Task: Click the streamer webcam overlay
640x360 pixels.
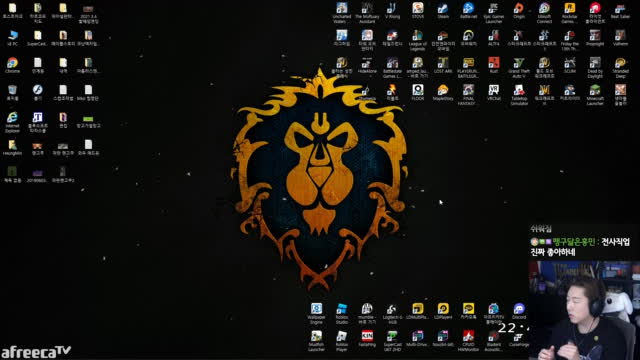Action: pyautogui.click(x=584, y=310)
